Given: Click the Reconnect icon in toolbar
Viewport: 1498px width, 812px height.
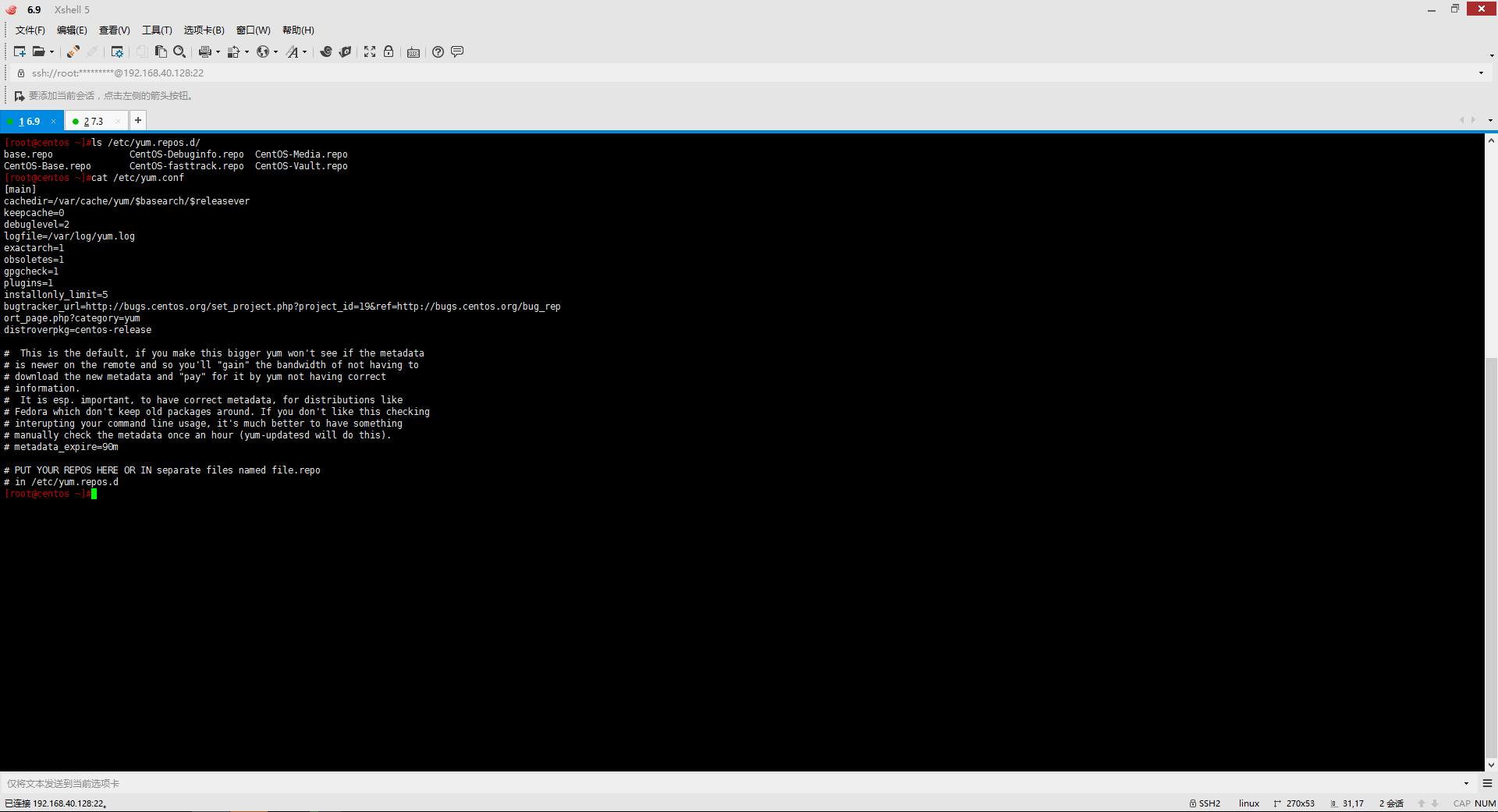Looking at the screenshot, I should coord(73,51).
